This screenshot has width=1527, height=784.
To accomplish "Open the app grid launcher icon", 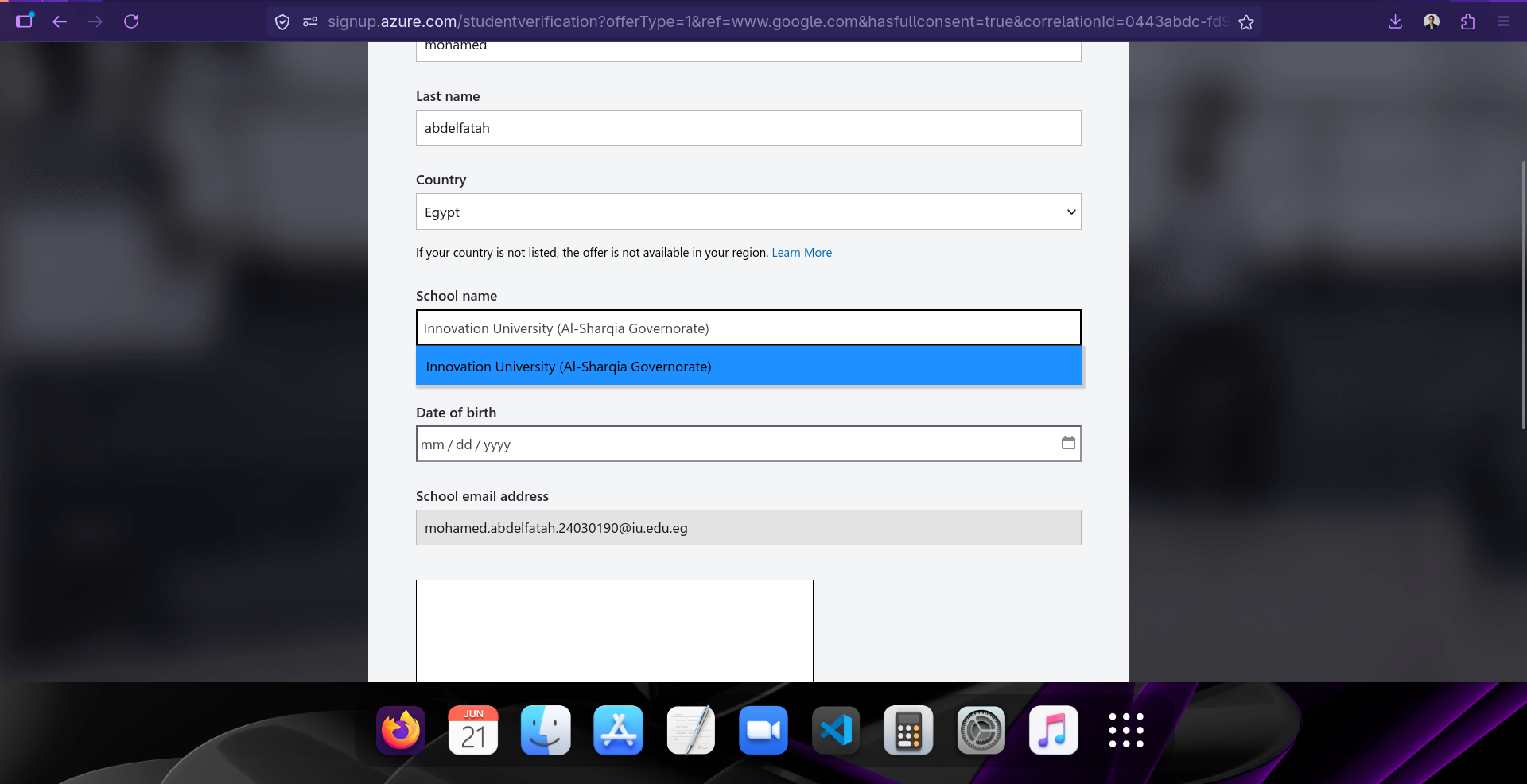I will [1126, 730].
